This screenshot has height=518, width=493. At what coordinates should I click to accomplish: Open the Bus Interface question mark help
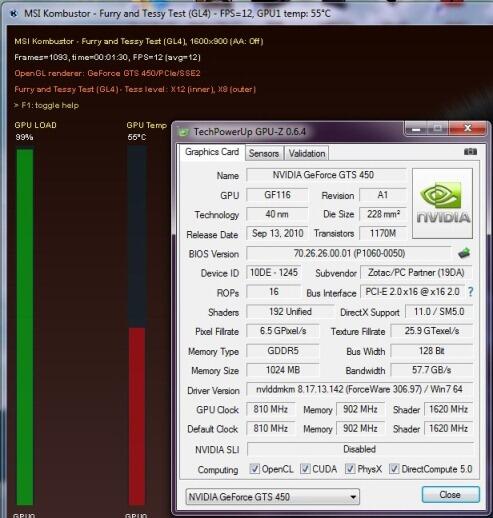470,292
